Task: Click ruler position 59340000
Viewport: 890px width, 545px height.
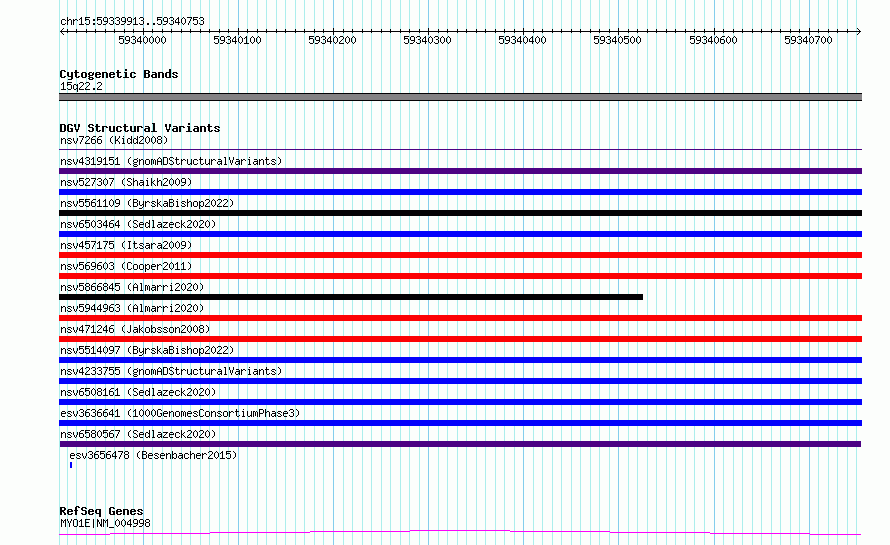Action: coord(142,40)
